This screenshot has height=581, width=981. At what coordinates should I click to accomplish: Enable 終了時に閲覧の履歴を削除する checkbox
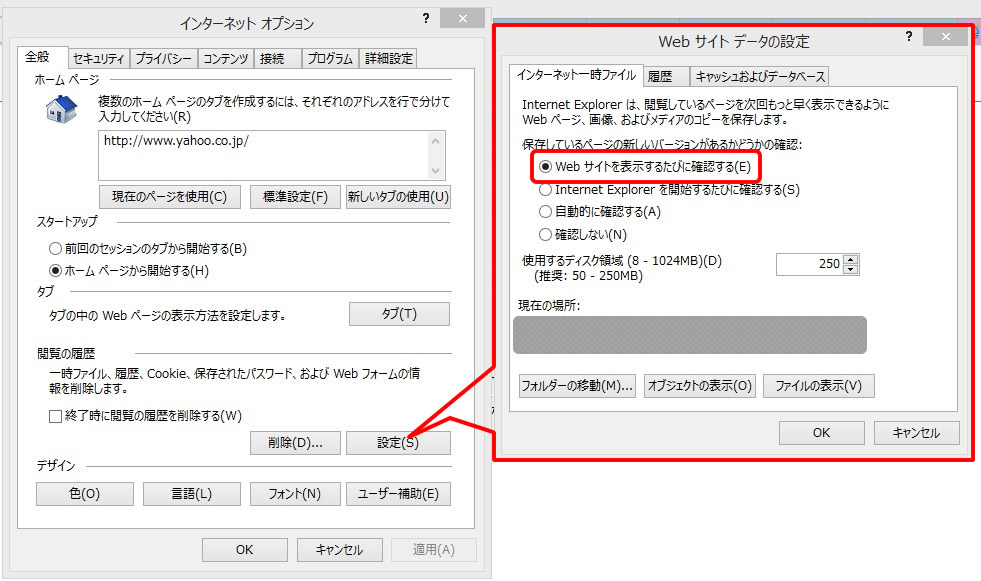click(x=56, y=416)
